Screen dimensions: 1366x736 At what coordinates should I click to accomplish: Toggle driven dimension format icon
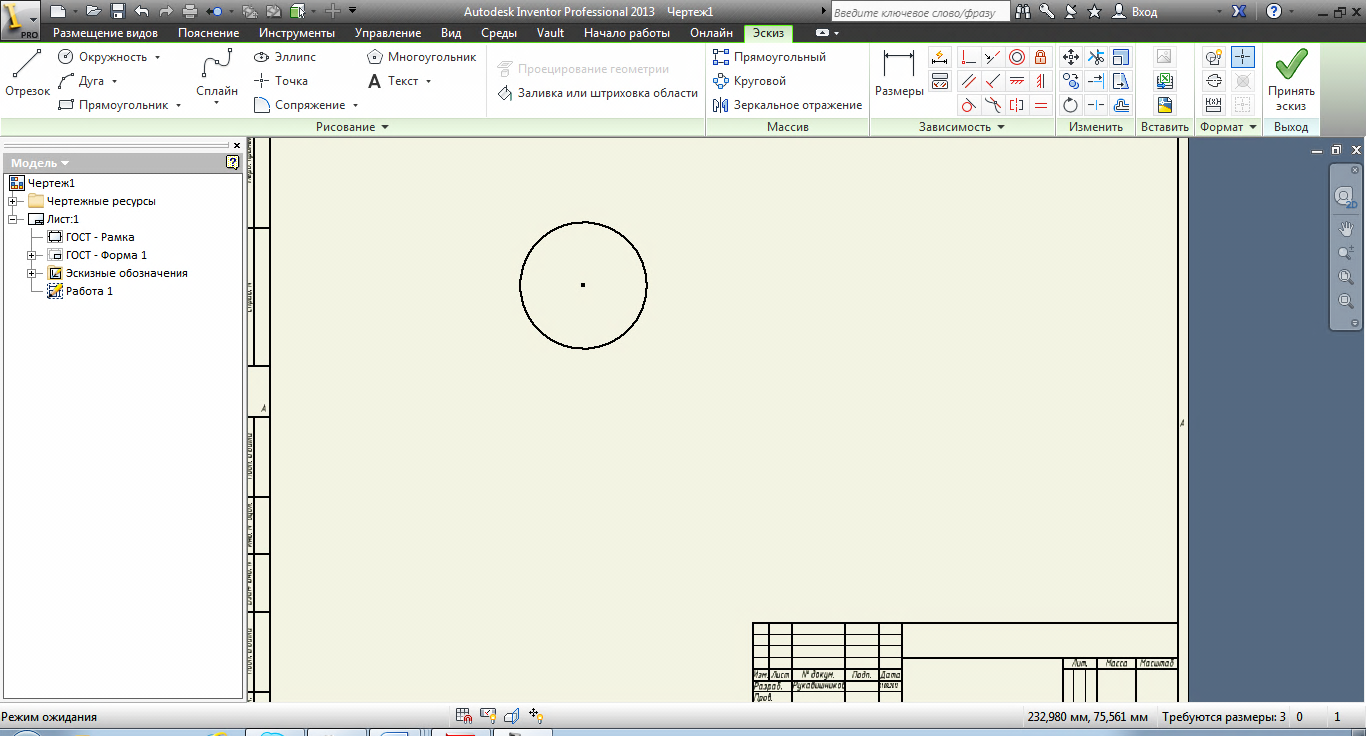click(1214, 105)
